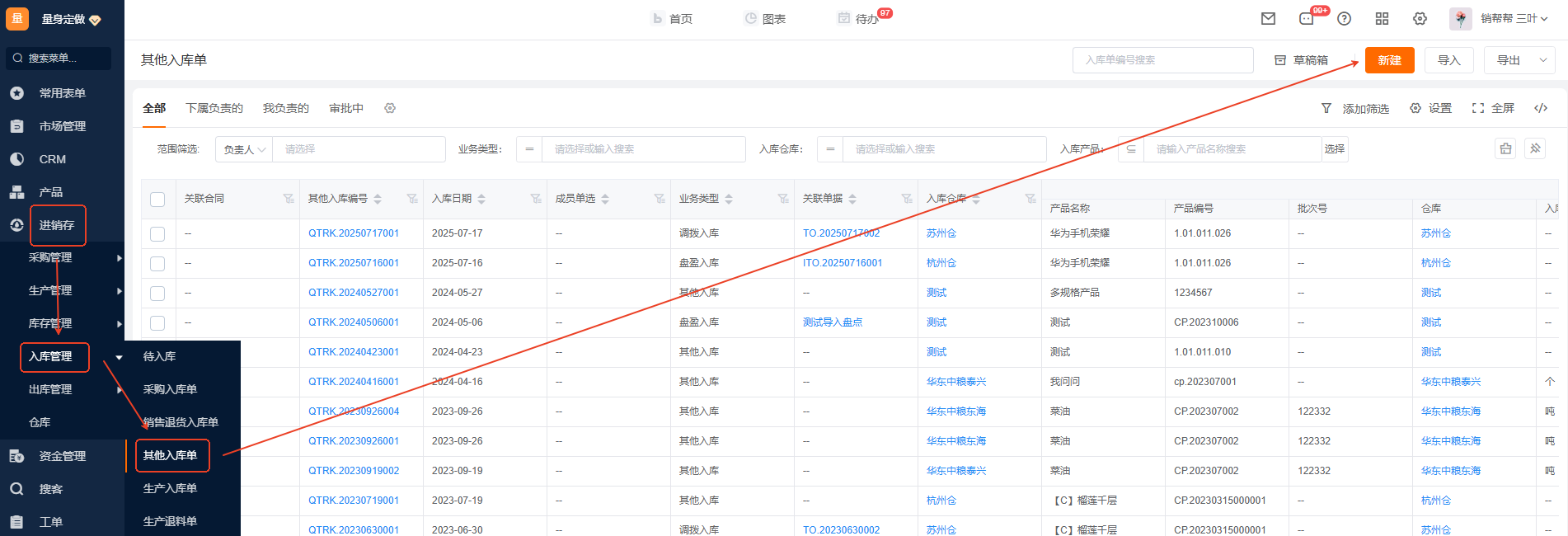
Task: Check the row QTRK.20240506001 checkbox
Action: [157, 323]
